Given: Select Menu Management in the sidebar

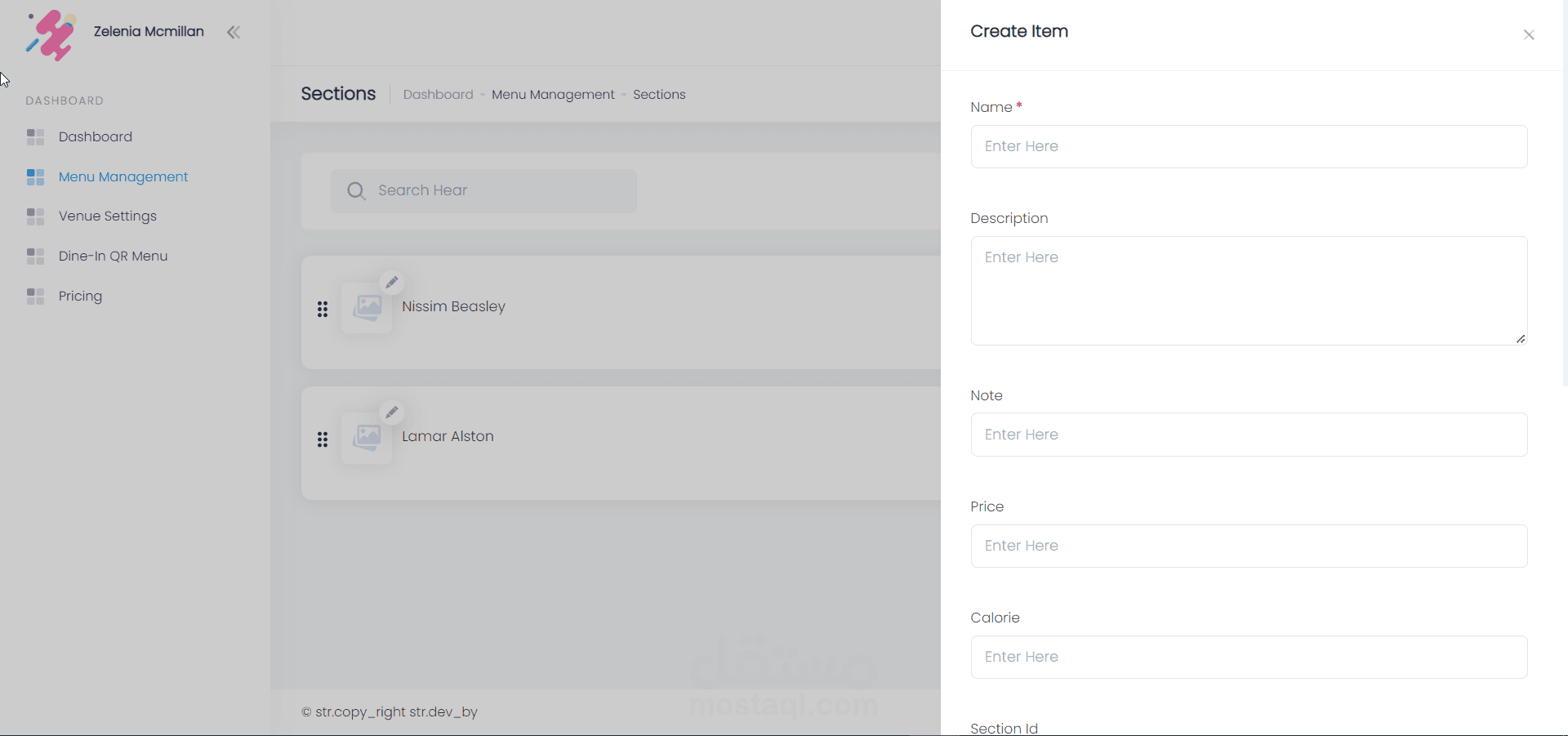Looking at the screenshot, I should point(122,177).
